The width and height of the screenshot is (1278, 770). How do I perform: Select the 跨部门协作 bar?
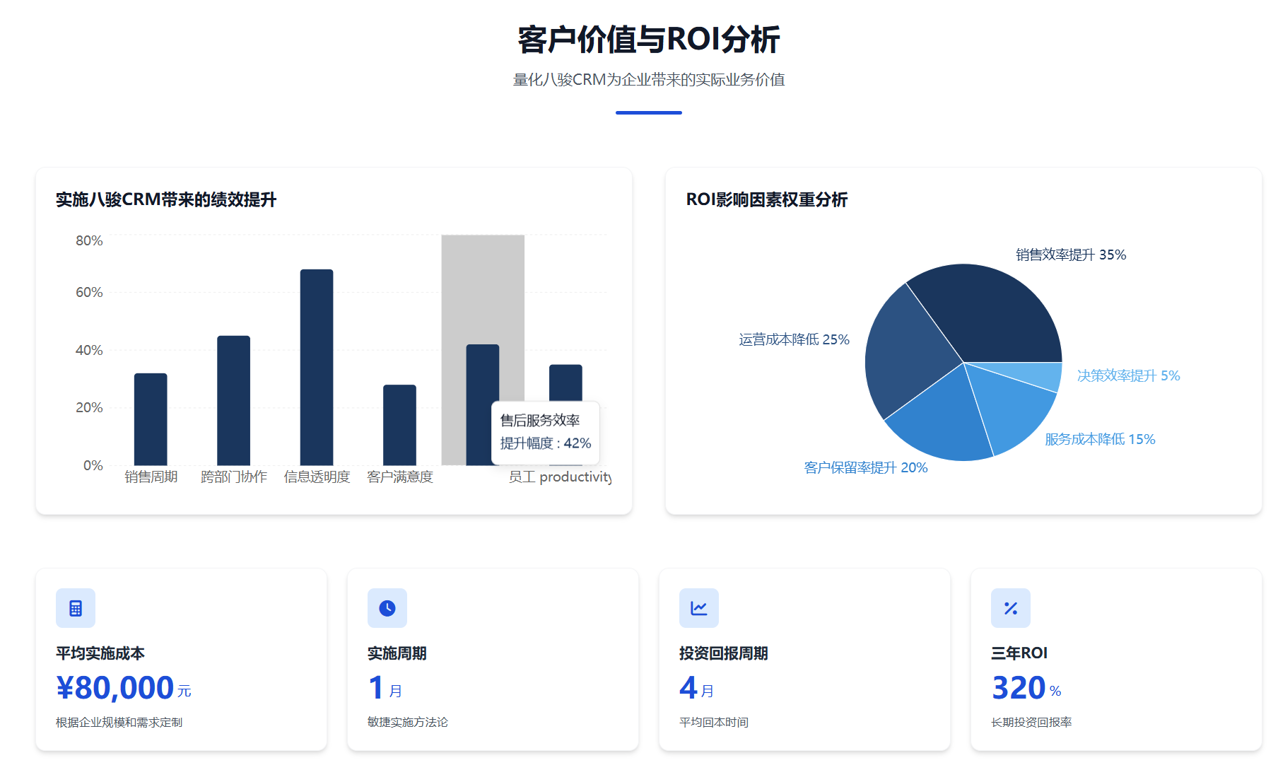(x=234, y=400)
